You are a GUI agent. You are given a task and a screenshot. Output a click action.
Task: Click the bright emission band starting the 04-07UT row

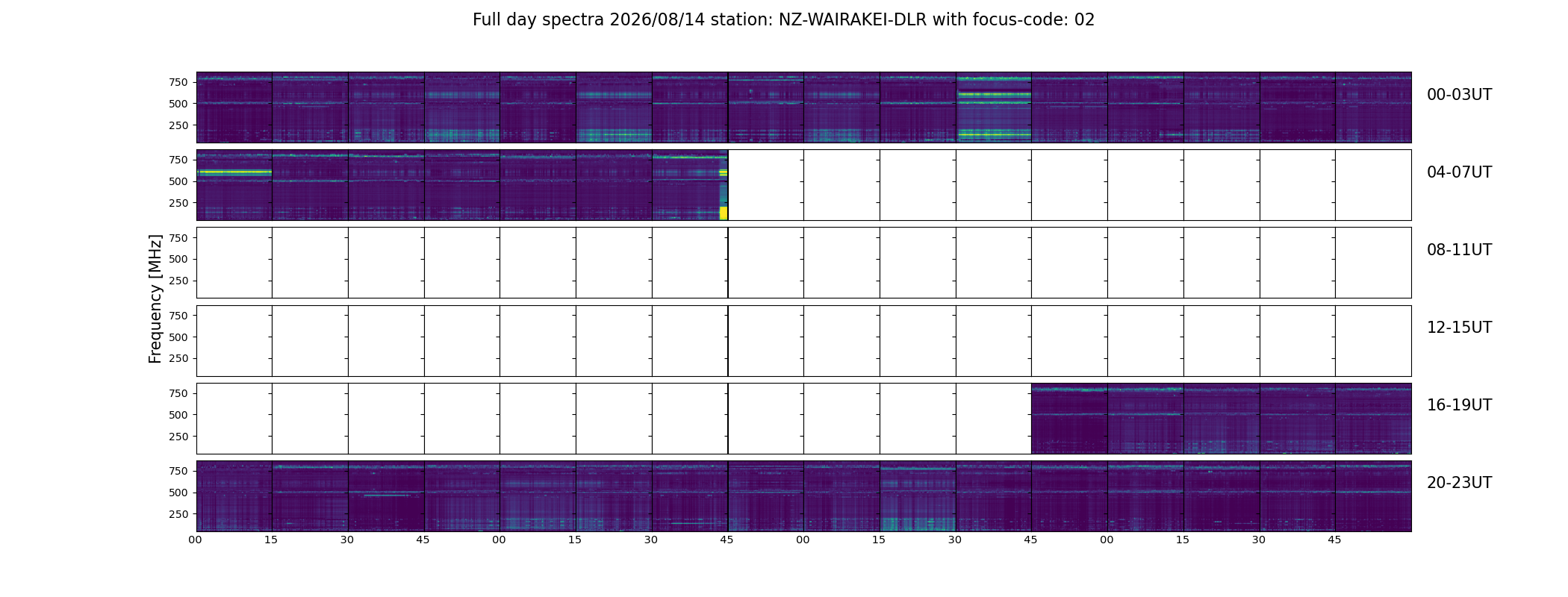pyautogui.click(x=234, y=172)
